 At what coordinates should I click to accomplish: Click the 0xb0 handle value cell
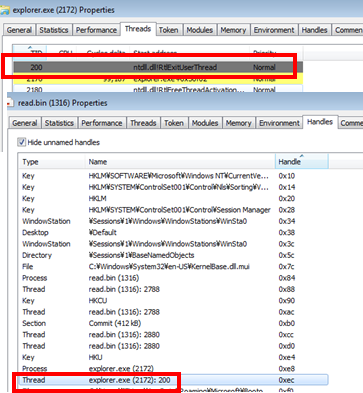click(286, 323)
